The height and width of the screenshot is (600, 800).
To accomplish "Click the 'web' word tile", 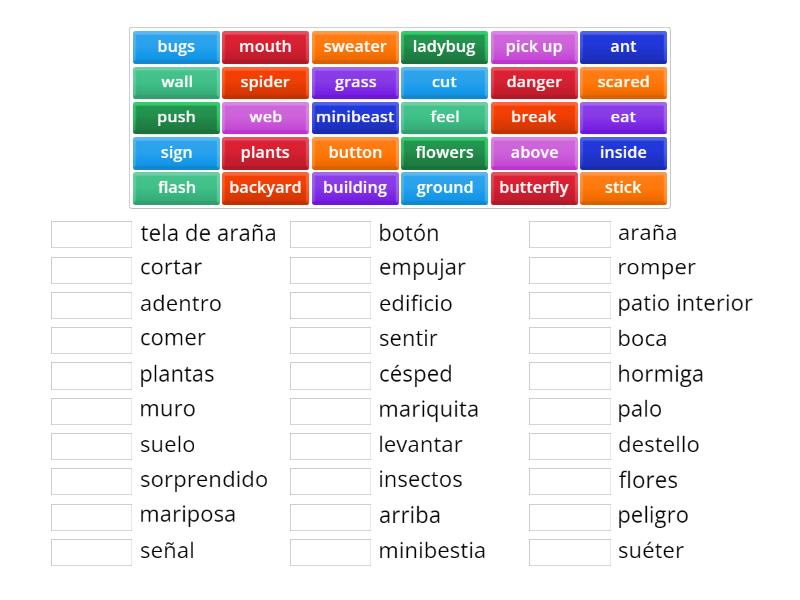I will tap(265, 117).
